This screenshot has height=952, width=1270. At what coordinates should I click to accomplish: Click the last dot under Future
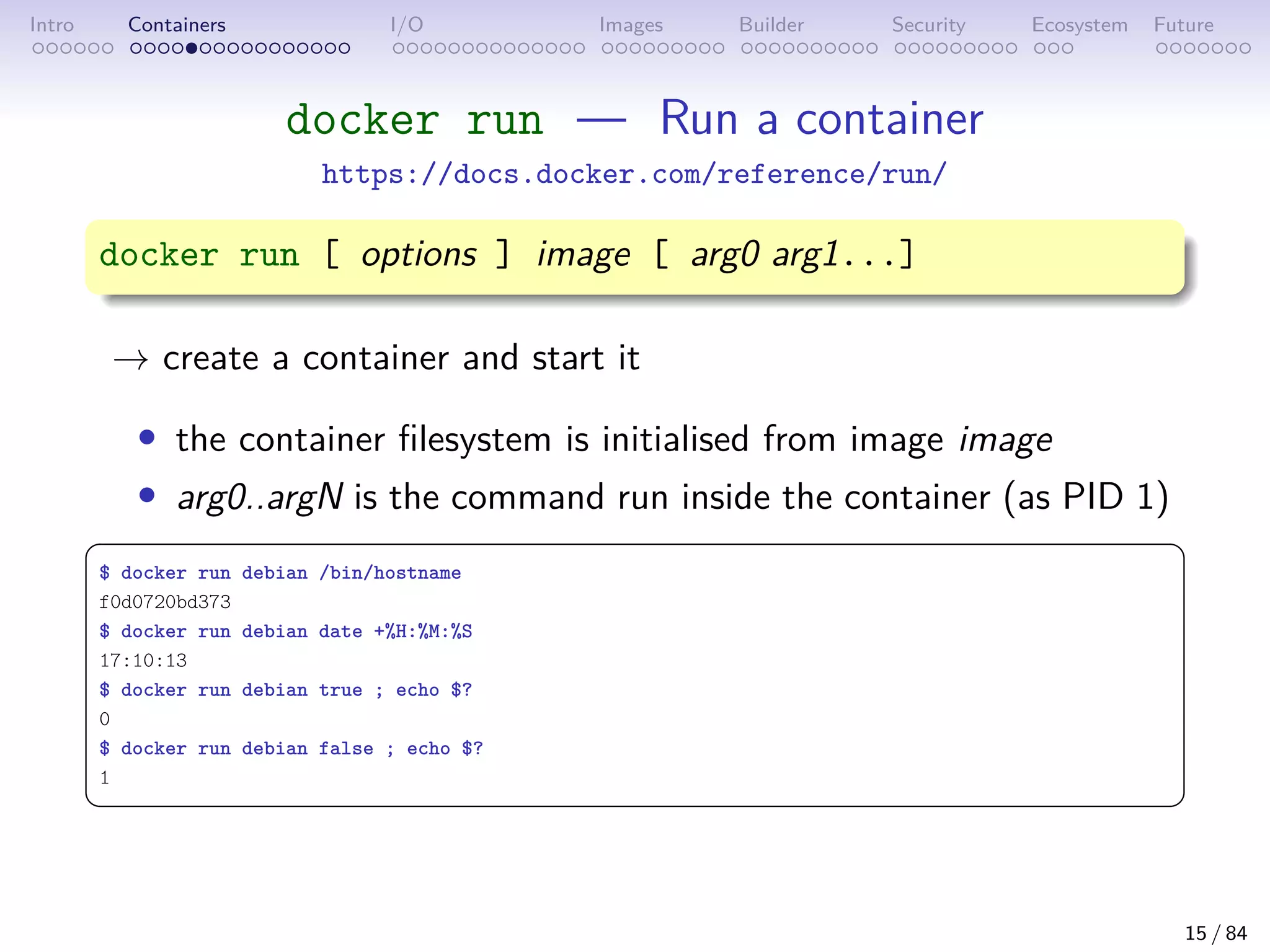point(1245,48)
